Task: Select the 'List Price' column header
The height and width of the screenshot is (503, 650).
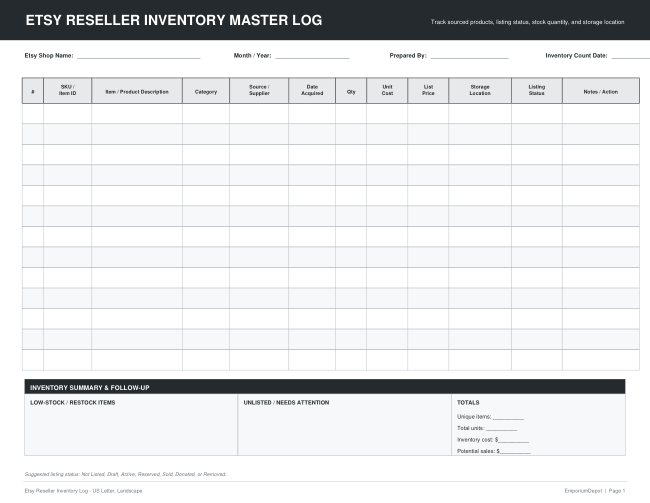Action: click(x=428, y=90)
